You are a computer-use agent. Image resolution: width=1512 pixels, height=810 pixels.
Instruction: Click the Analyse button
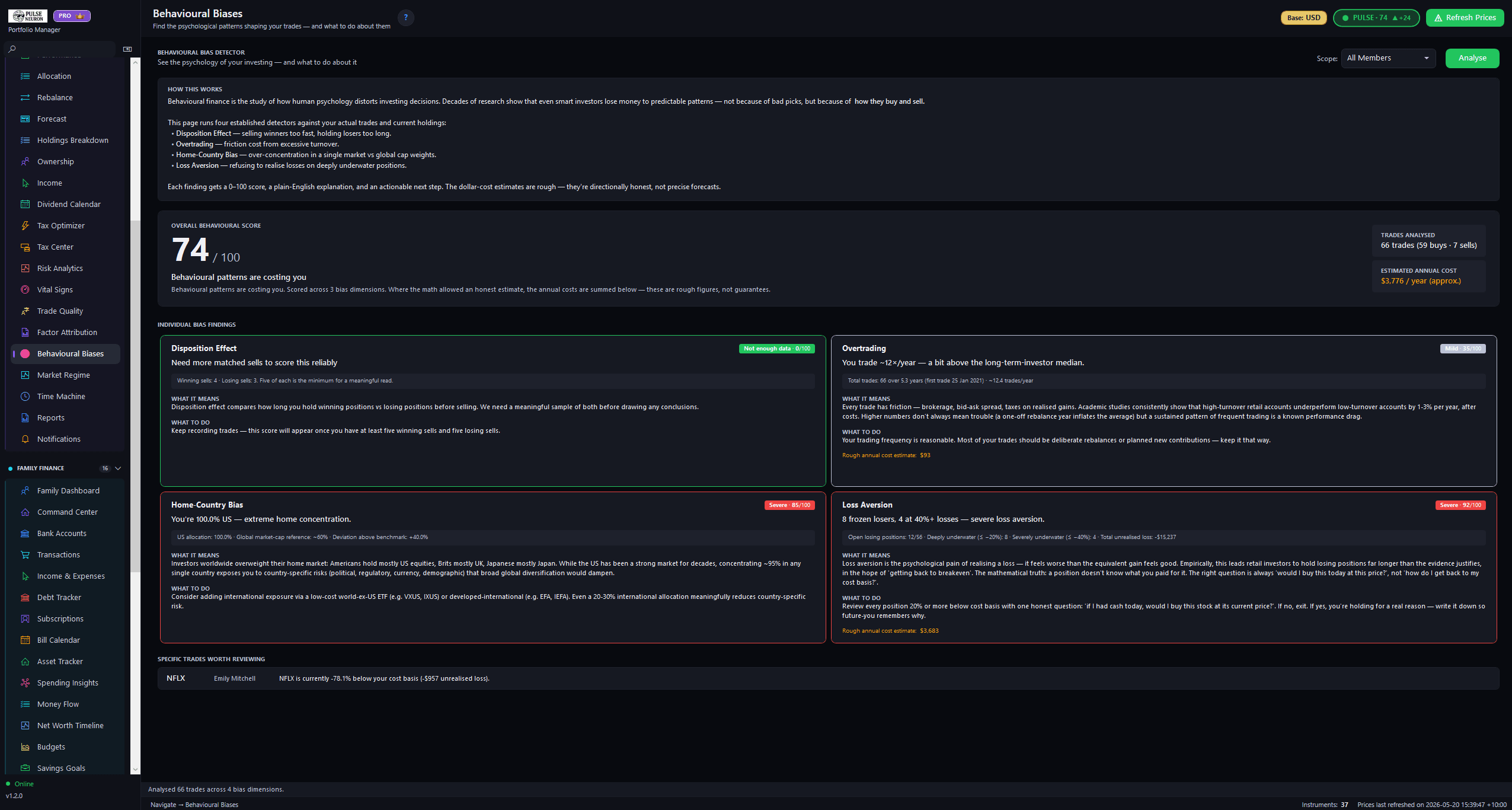pos(1472,58)
